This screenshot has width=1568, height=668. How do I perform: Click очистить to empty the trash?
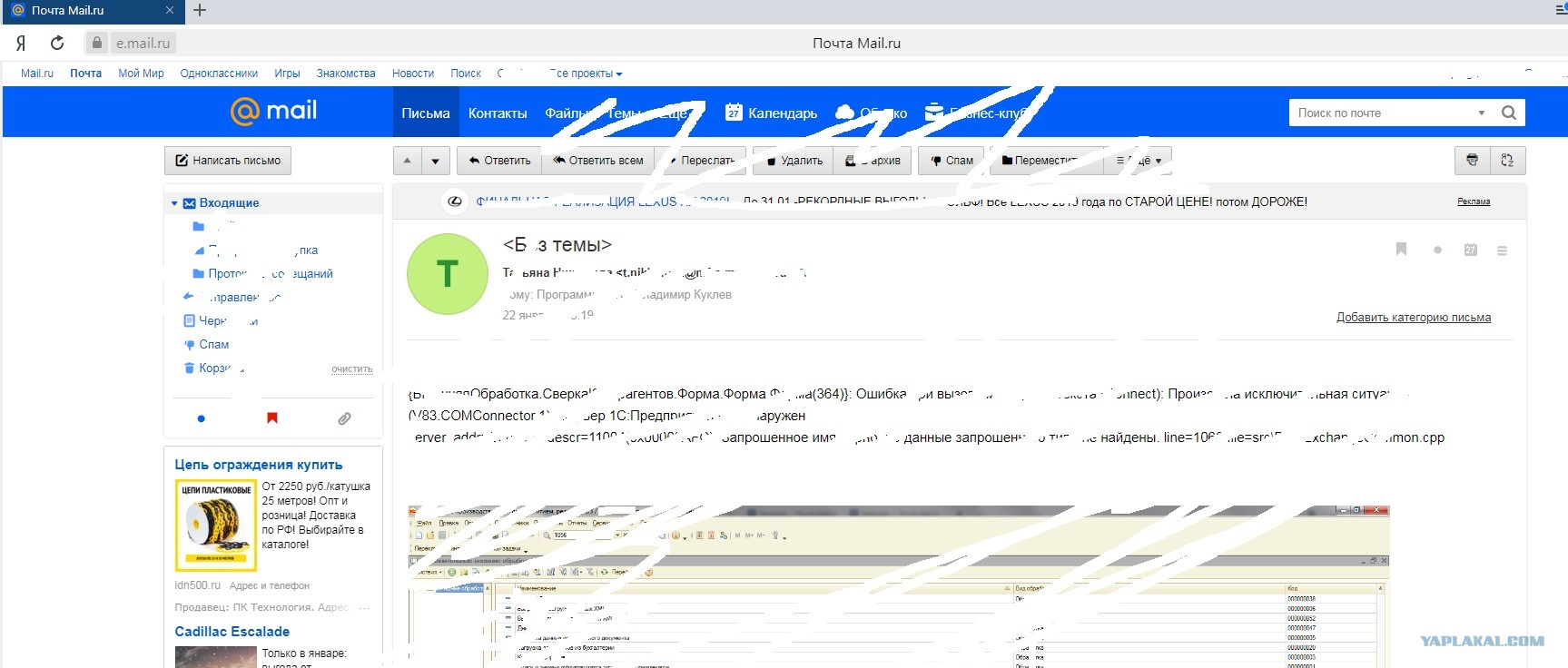click(352, 369)
